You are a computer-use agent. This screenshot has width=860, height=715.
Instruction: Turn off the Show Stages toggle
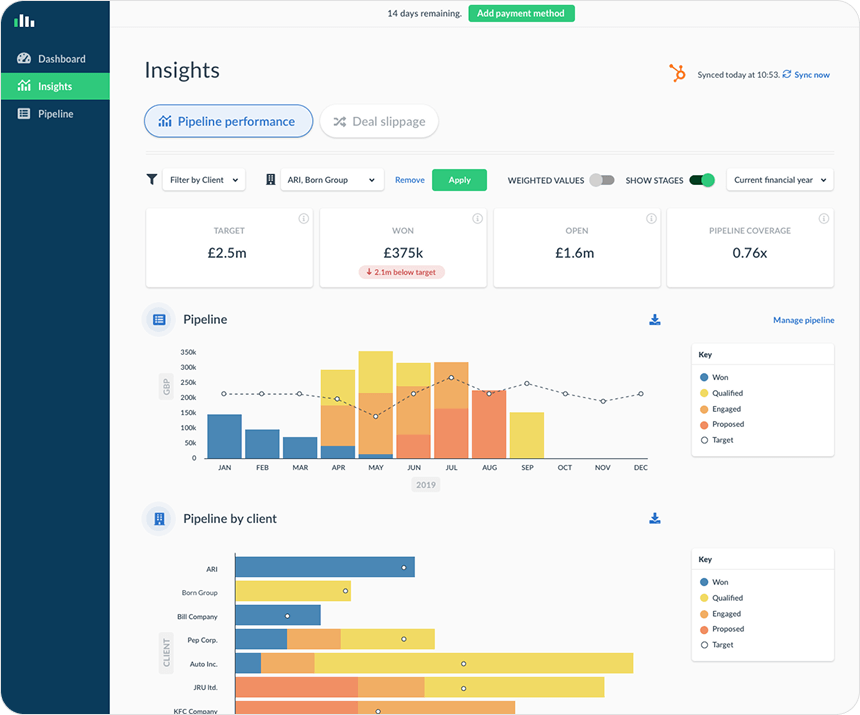click(703, 180)
